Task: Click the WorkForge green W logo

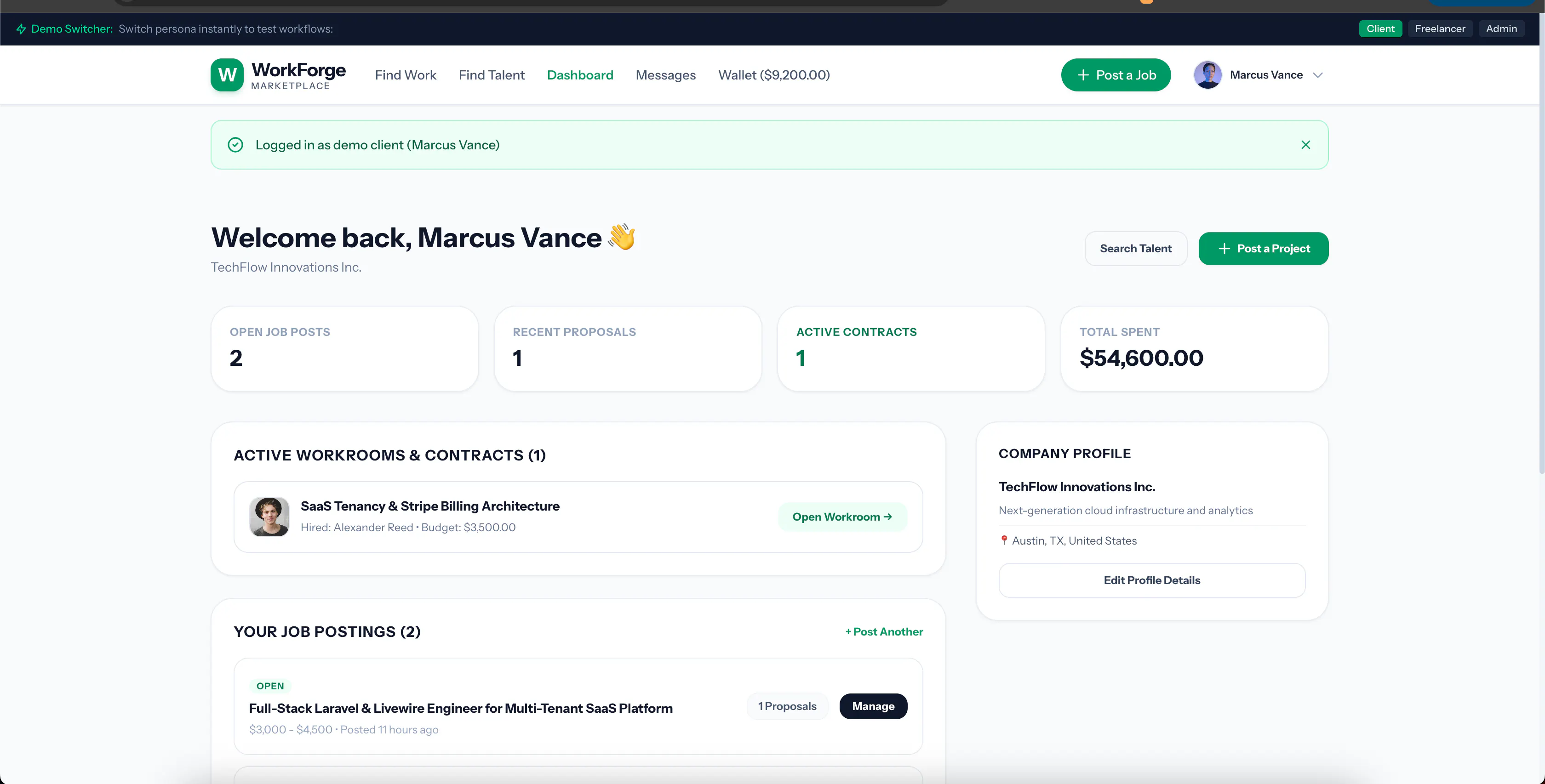Action: [x=227, y=75]
